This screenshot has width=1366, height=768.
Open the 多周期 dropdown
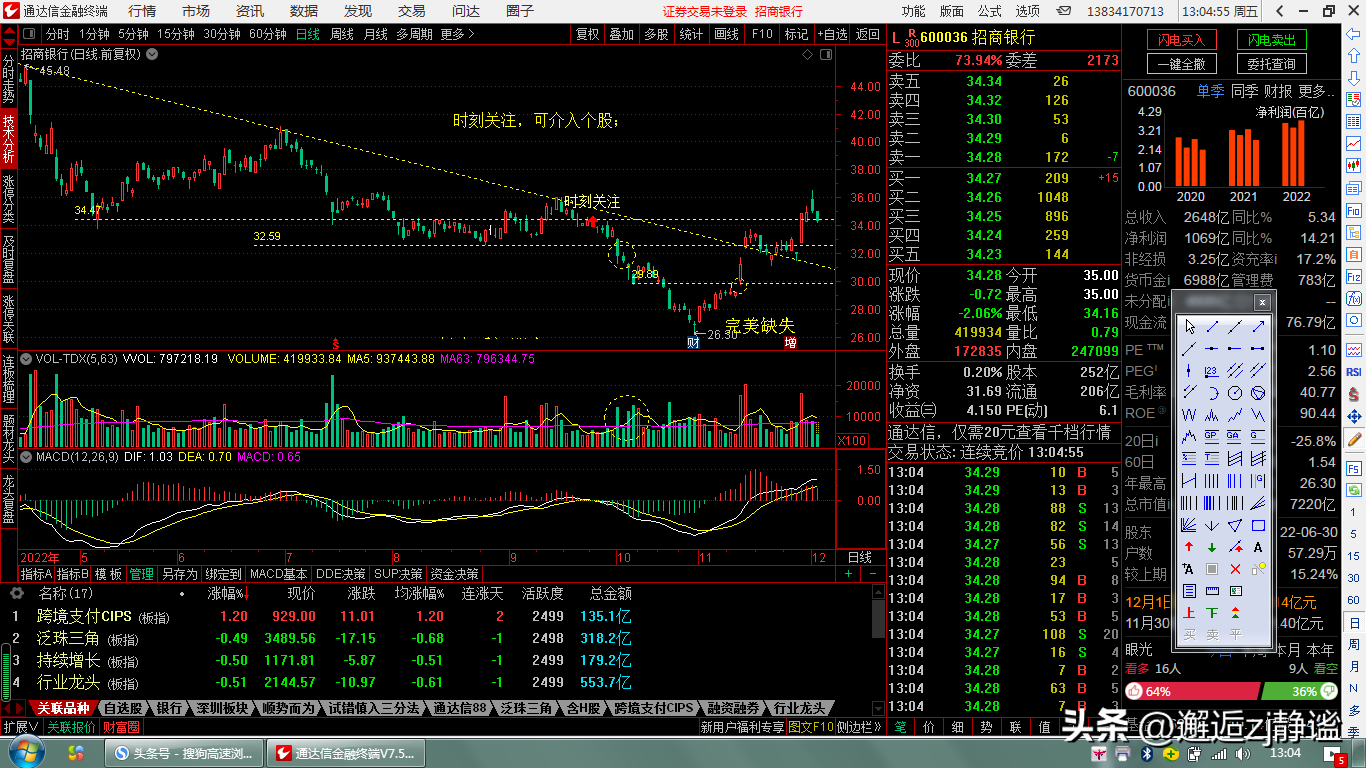pyautogui.click(x=414, y=34)
